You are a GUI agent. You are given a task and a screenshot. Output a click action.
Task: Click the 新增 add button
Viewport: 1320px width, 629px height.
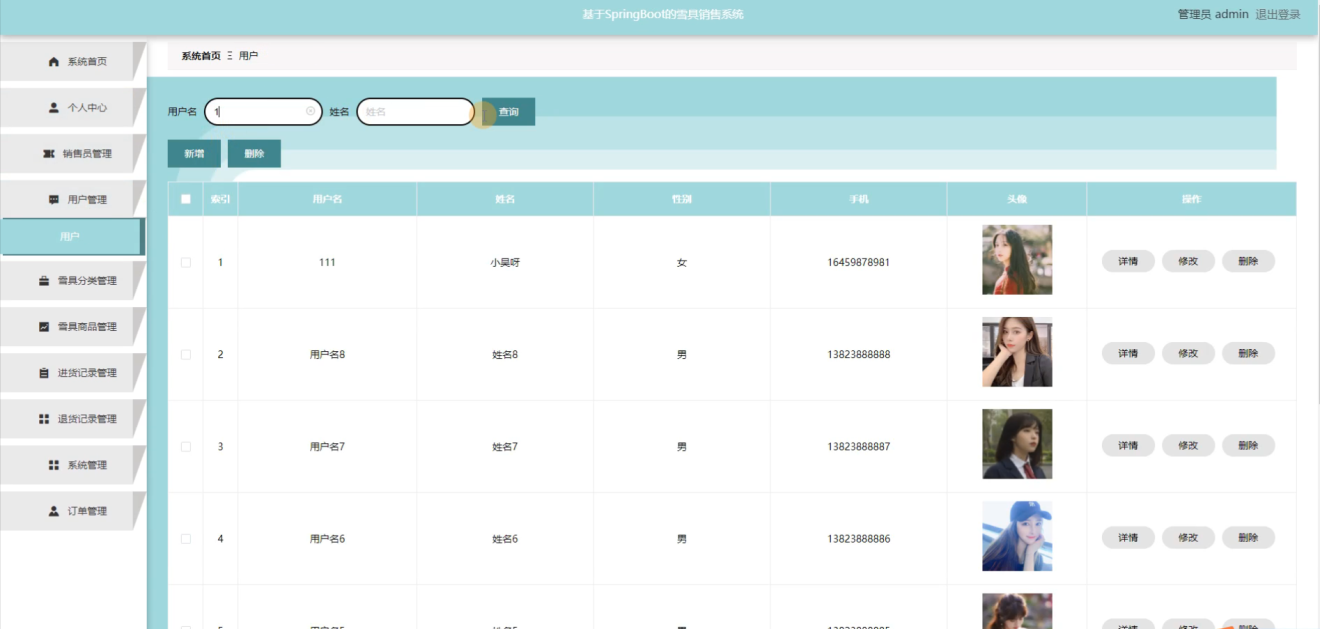click(194, 154)
